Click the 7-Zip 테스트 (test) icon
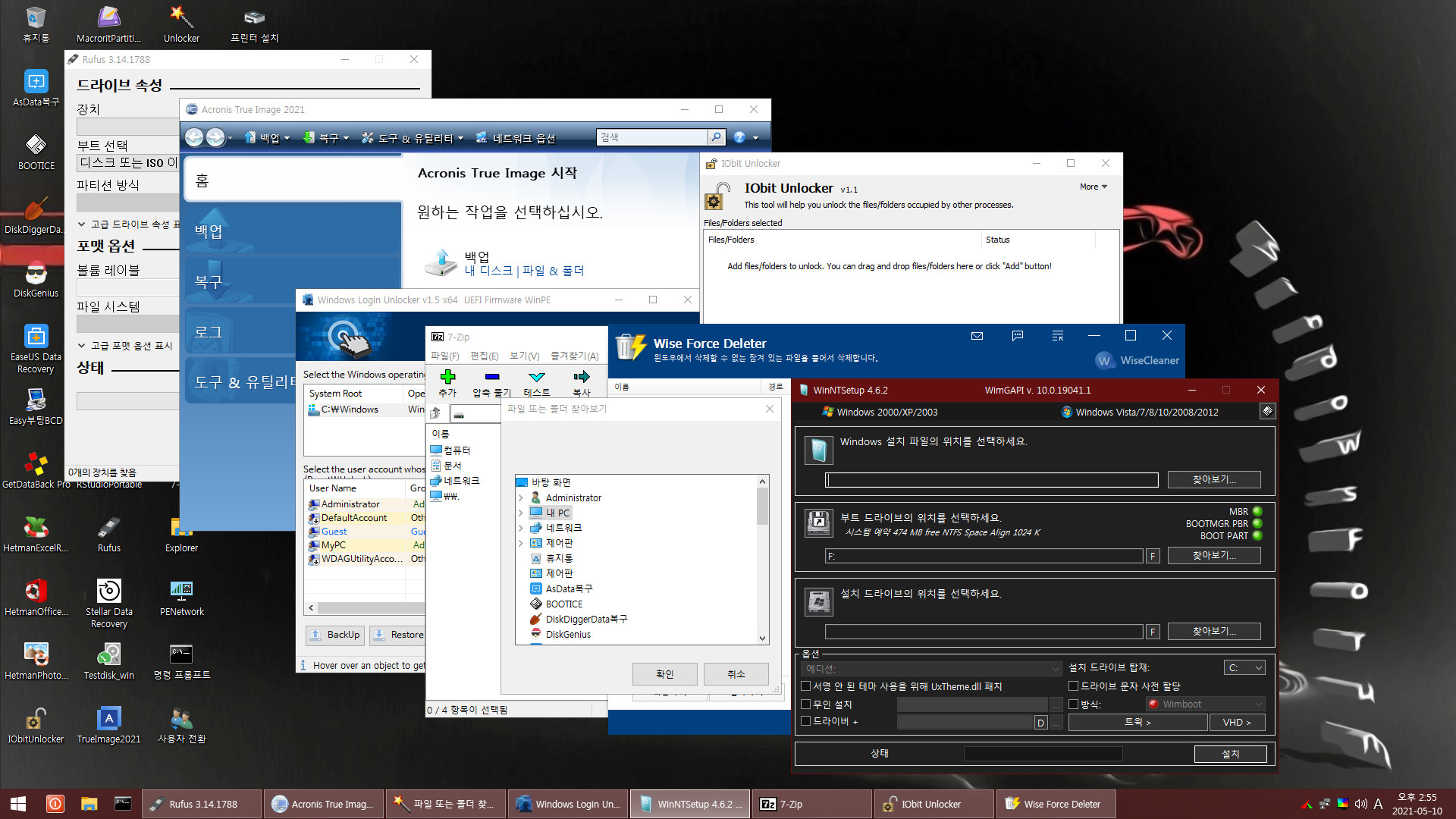The width and height of the screenshot is (1456, 819). [536, 383]
